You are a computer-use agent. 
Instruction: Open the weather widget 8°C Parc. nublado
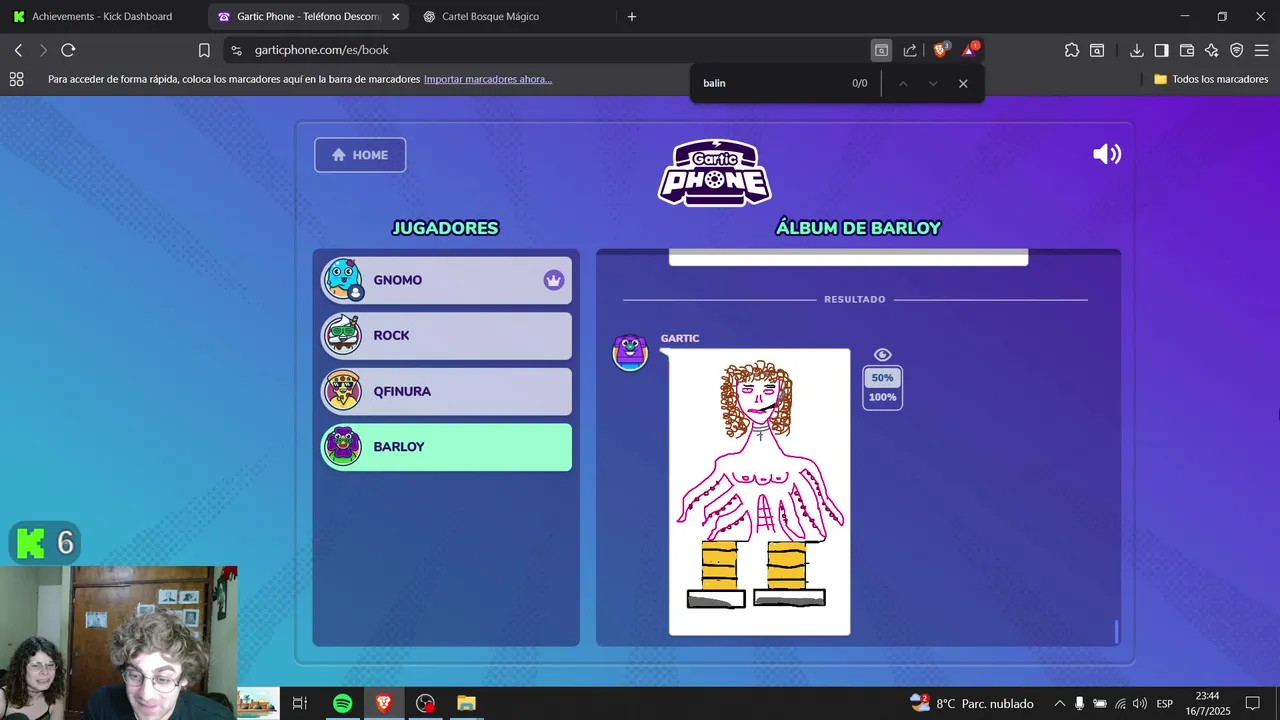click(972, 703)
